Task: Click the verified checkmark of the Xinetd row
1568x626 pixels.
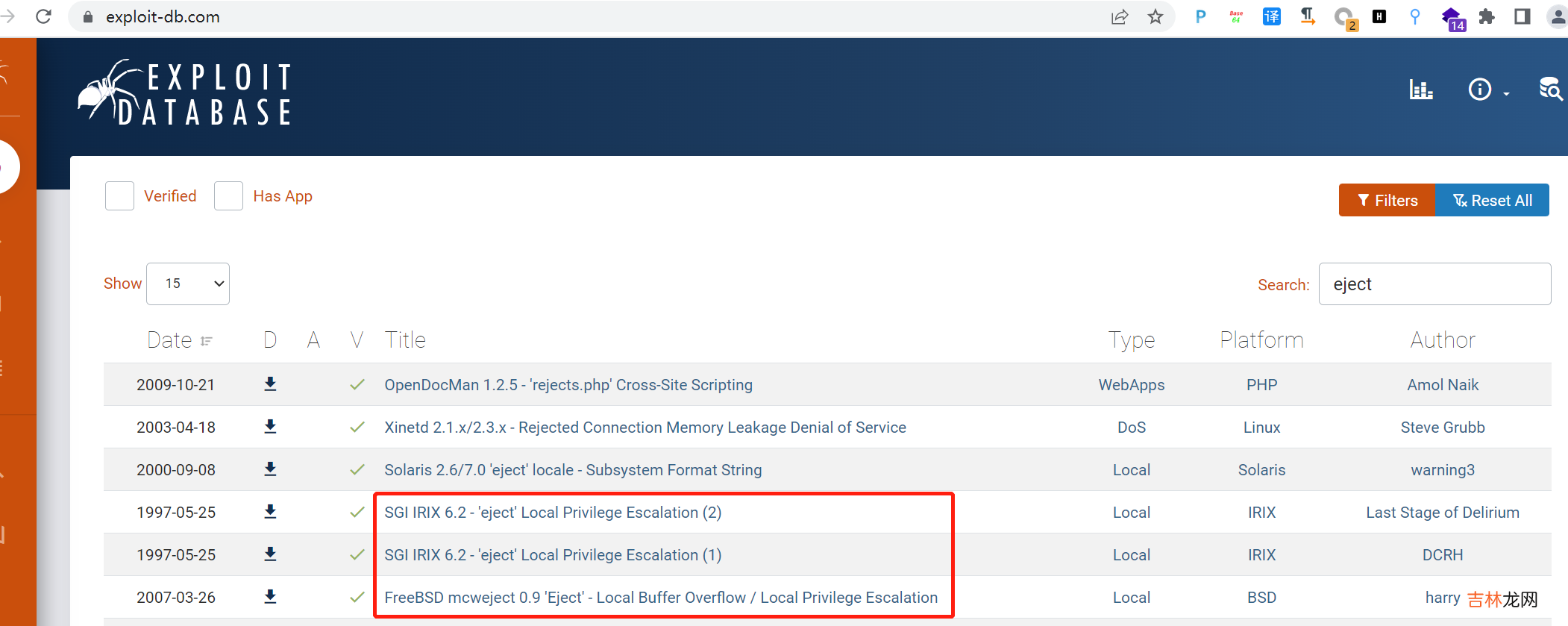Action: pyautogui.click(x=357, y=427)
